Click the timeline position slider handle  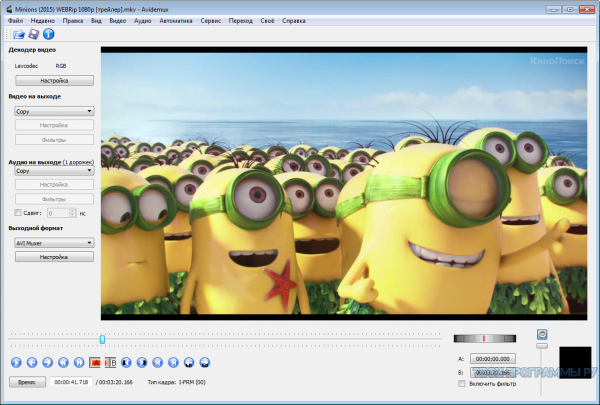(x=102, y=339)
